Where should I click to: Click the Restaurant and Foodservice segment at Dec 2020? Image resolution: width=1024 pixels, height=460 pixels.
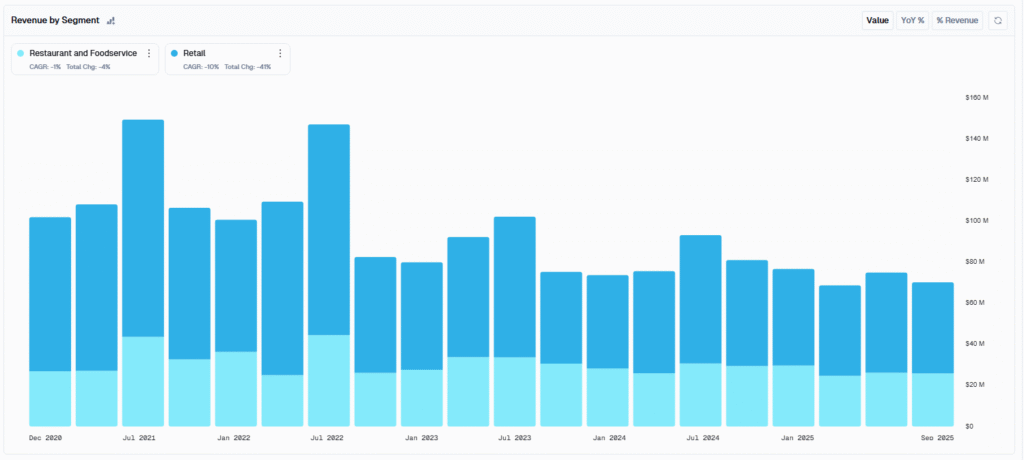click(50, 399)
